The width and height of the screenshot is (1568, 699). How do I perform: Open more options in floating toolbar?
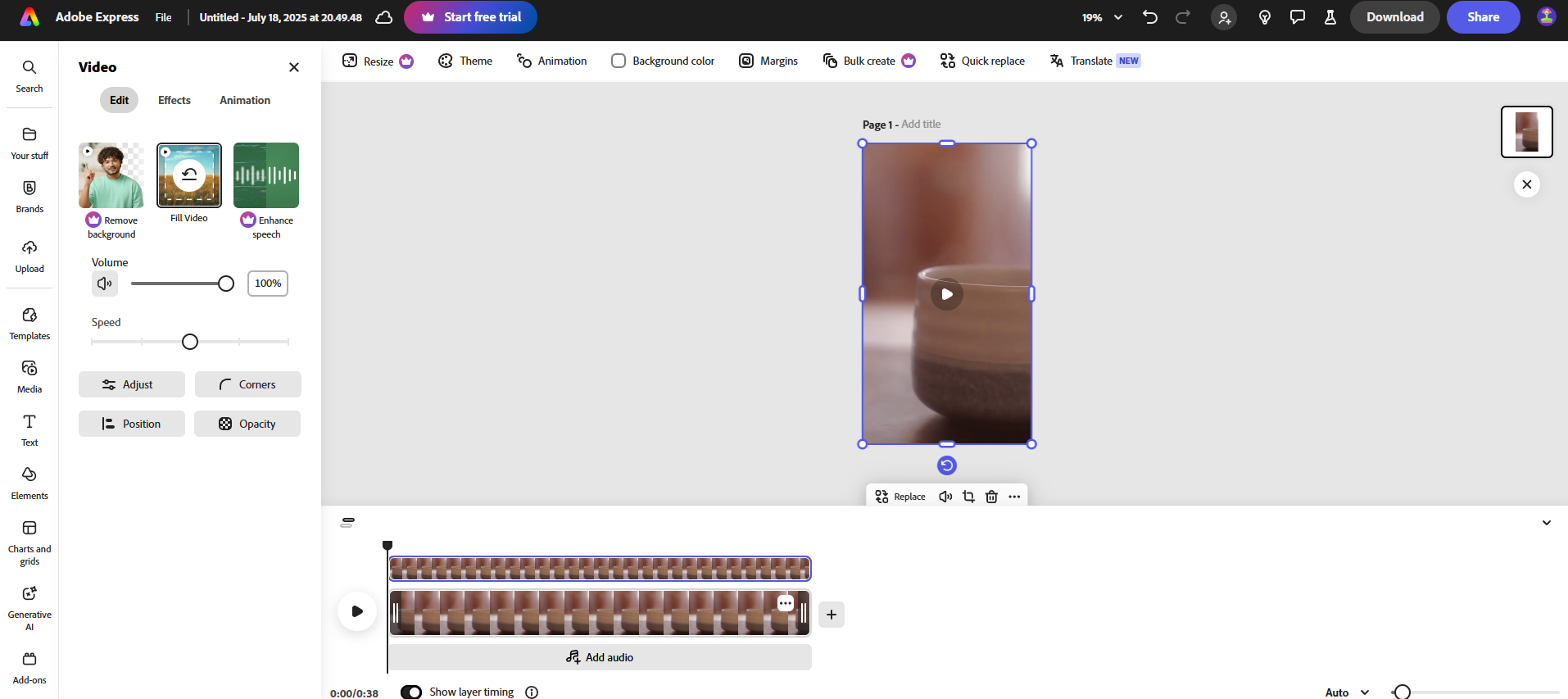click(x=1014, y=497)
